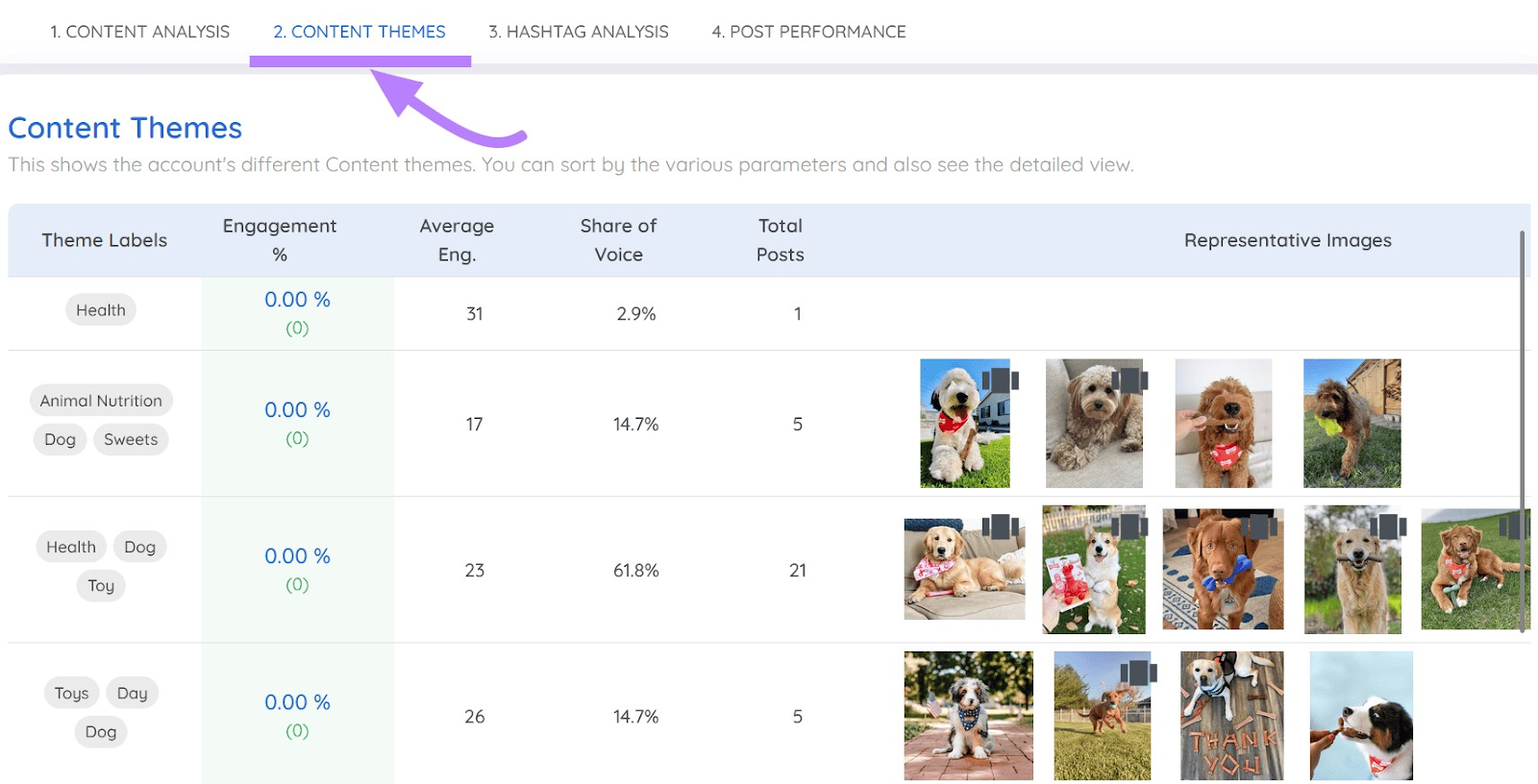1538x784 pixels.
Task: Open red curly dog with treat thumbnail
Action: pos(1223,423)
